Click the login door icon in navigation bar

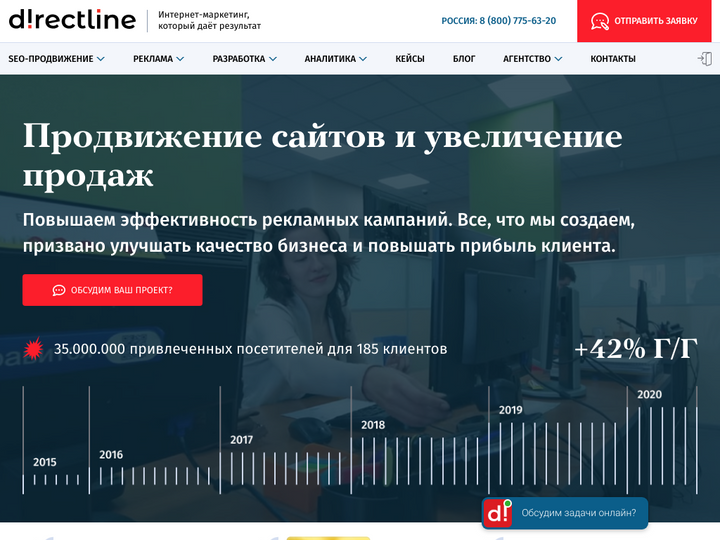pyautogui.click(x=705, y=59)
